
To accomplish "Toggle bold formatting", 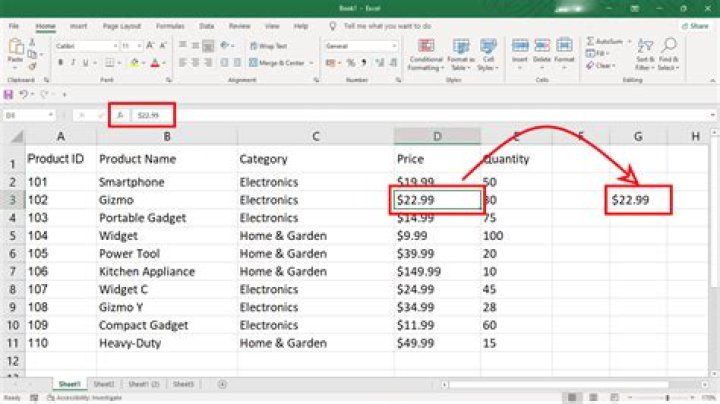I will click(60, 62).
